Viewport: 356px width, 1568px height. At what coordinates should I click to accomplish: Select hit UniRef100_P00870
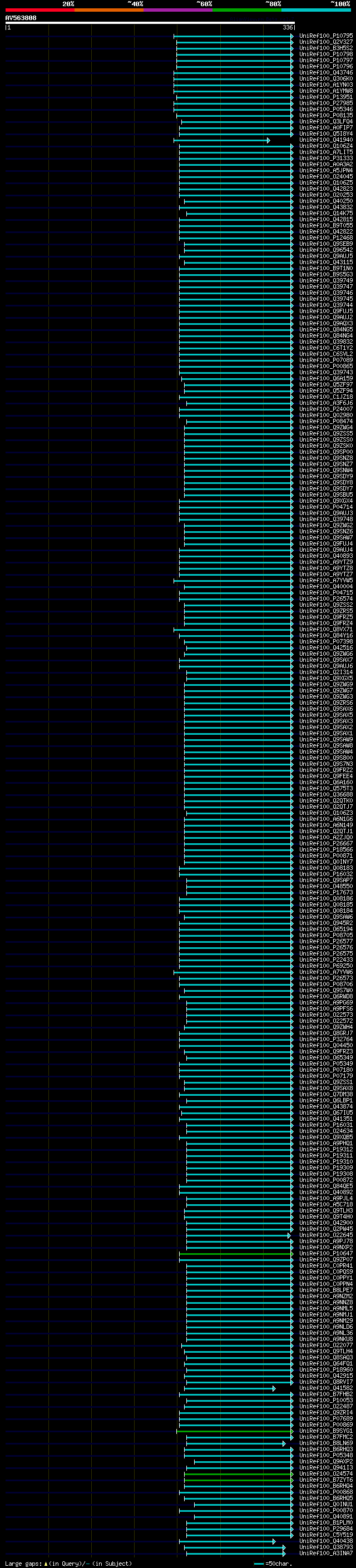(326, 1511)
